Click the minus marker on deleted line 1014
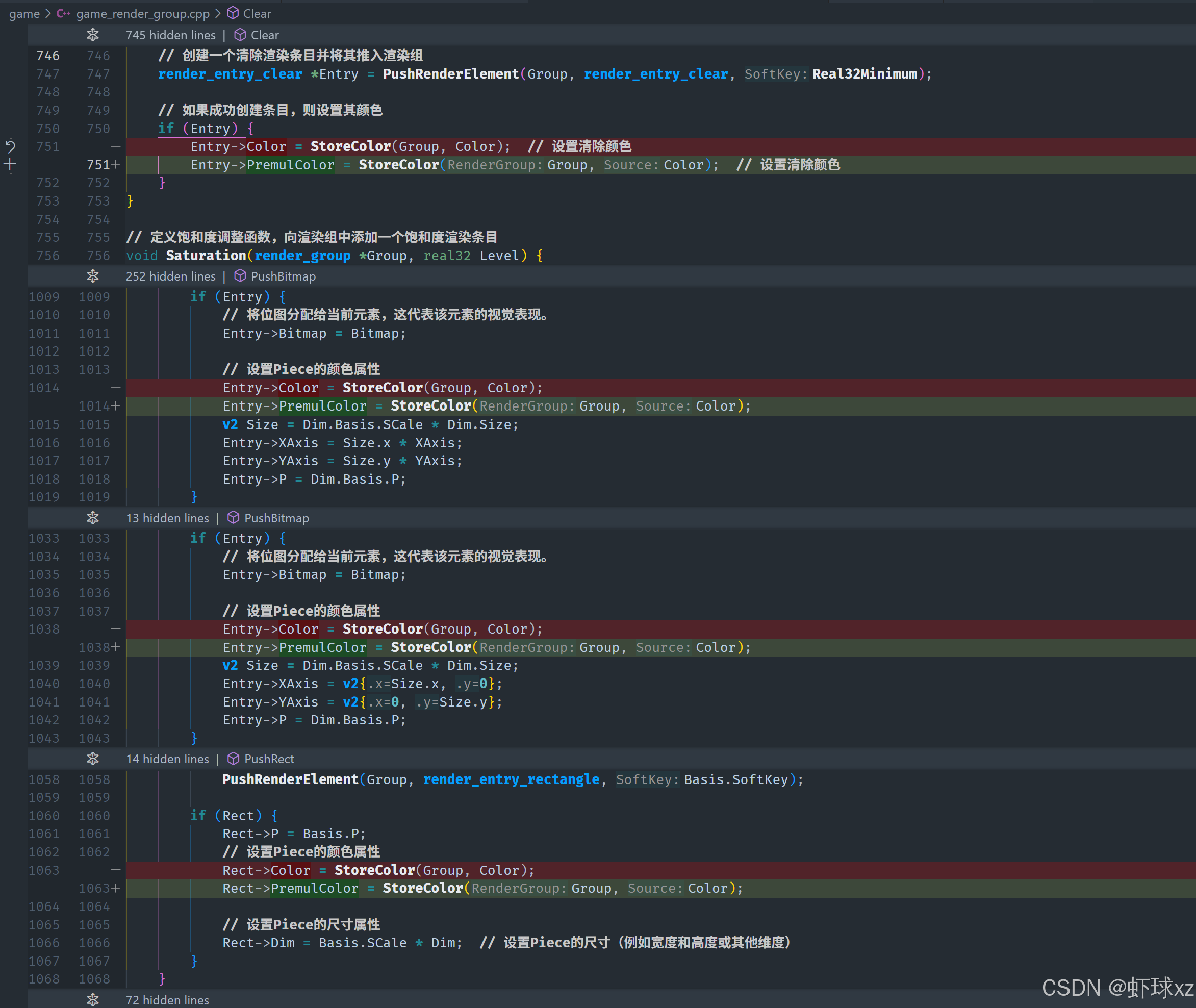The height and width of the screenshot is (1008, 1196). [115, 387]
